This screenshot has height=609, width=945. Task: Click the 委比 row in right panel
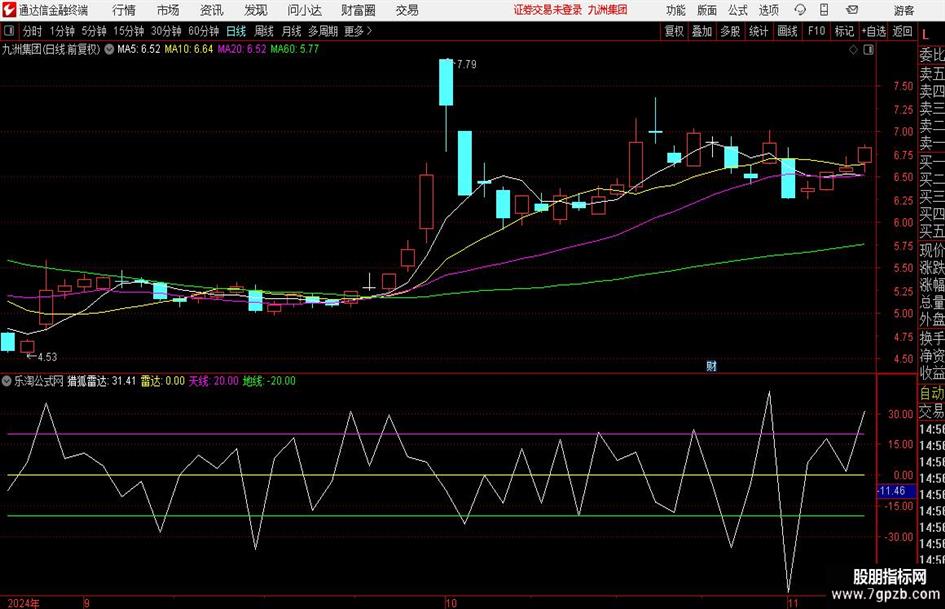pos(932,55)
